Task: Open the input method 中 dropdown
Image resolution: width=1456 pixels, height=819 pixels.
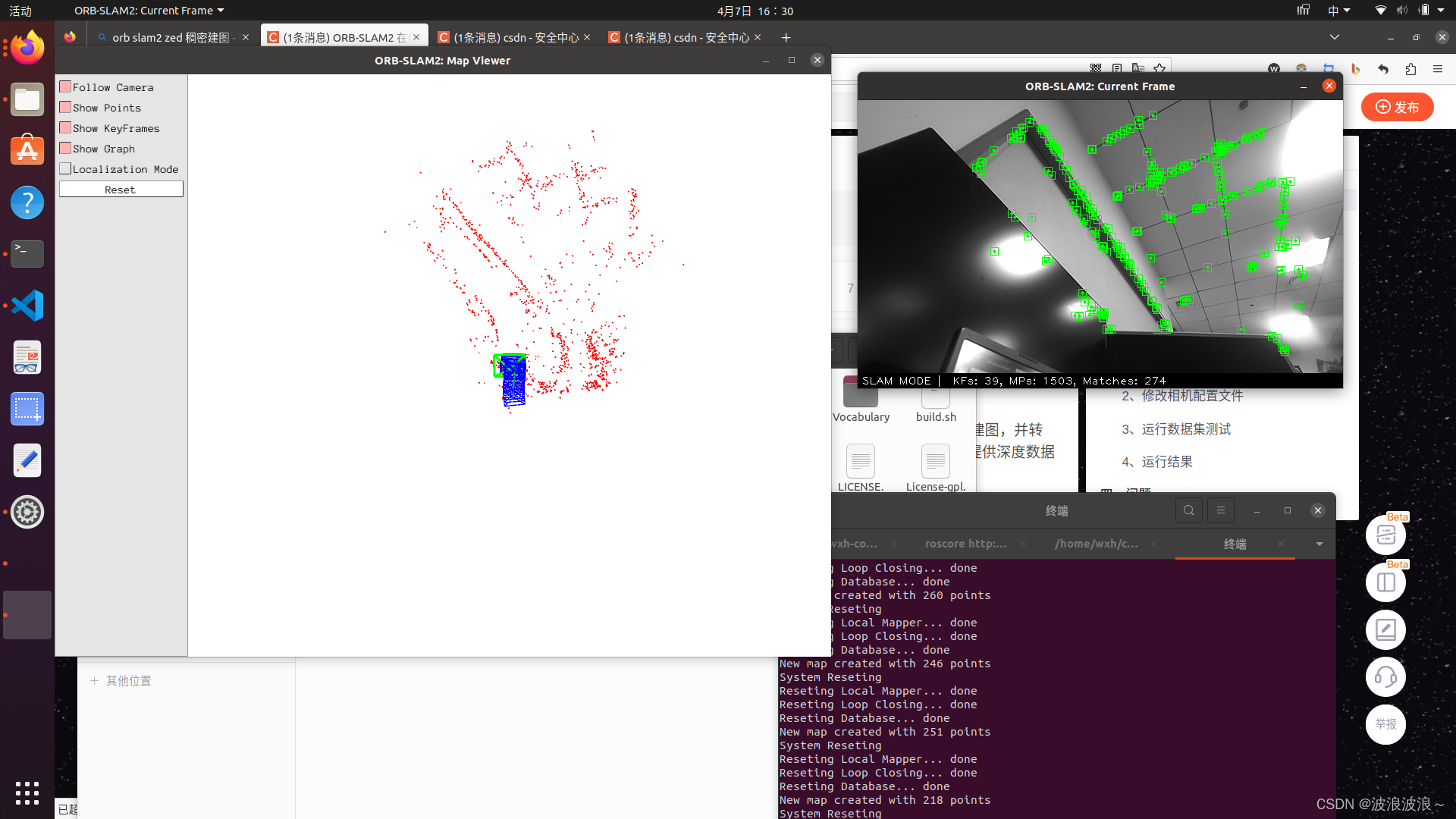Action: 1338,11
